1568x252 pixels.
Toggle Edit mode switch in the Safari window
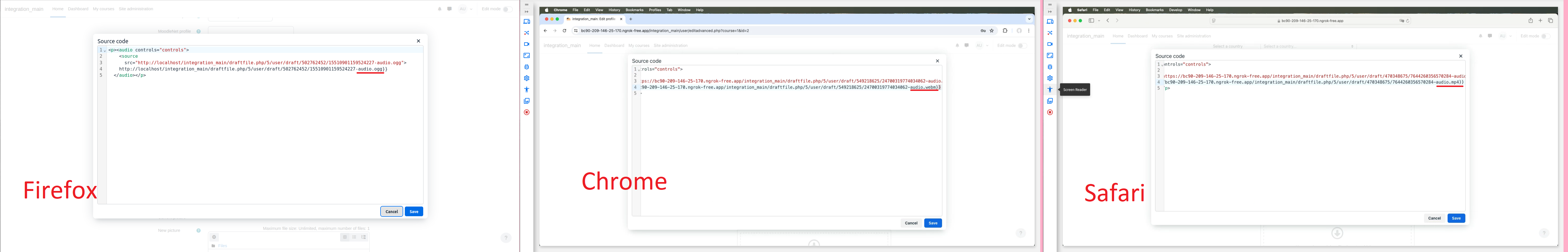coord(1546,36)
